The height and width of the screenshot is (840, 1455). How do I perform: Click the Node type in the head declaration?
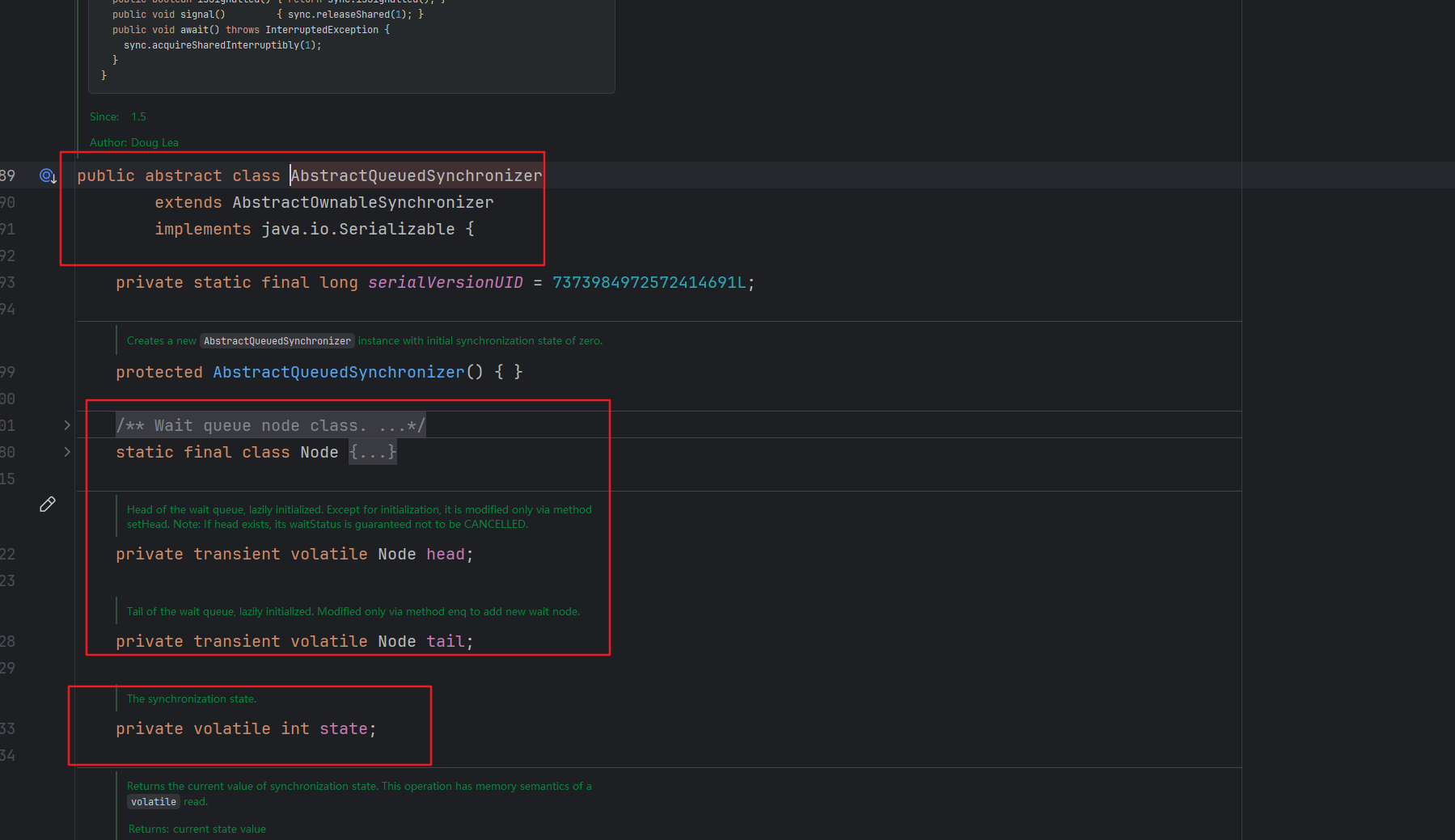[x=396, y=555]
